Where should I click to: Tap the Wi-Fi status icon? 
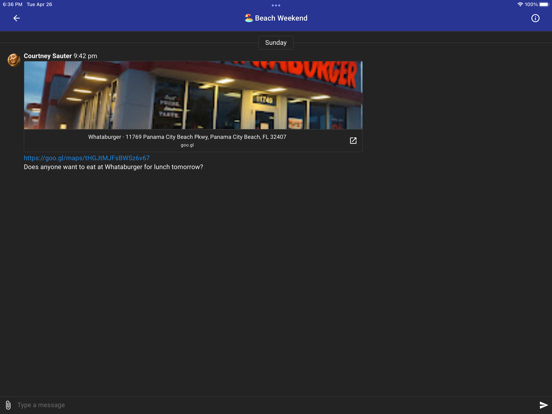(520, 4)
